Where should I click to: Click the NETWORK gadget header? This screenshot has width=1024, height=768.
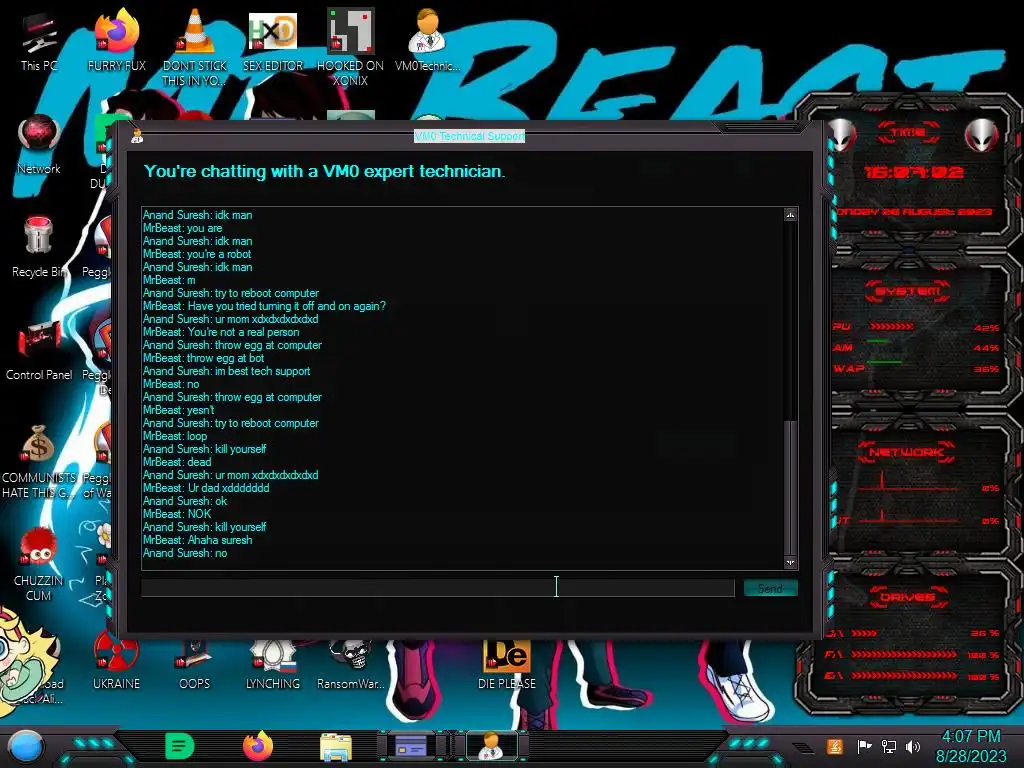pyautogui.click(x=906, y=452)
